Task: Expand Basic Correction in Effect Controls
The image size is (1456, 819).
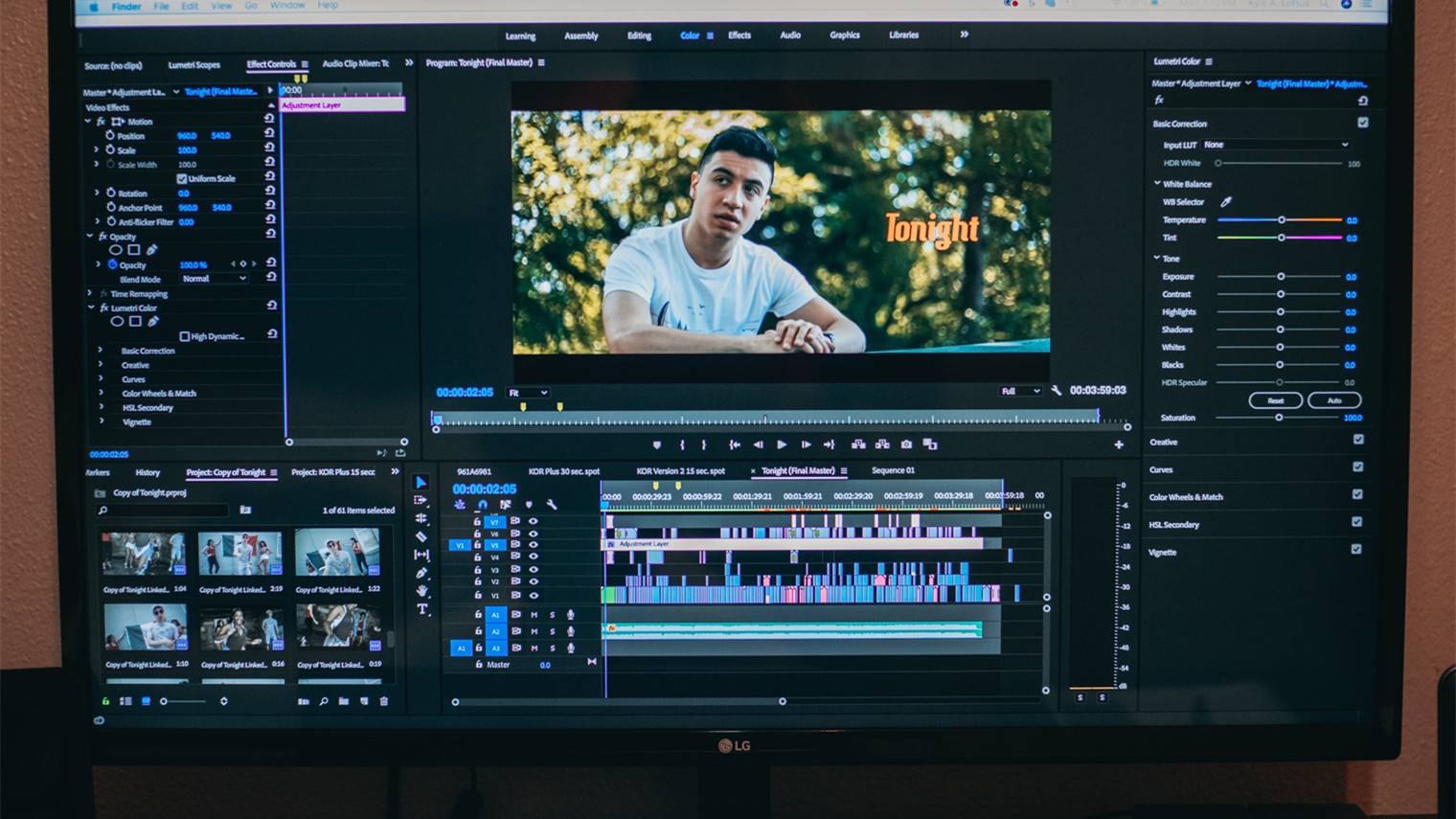Action: point(100,351)
